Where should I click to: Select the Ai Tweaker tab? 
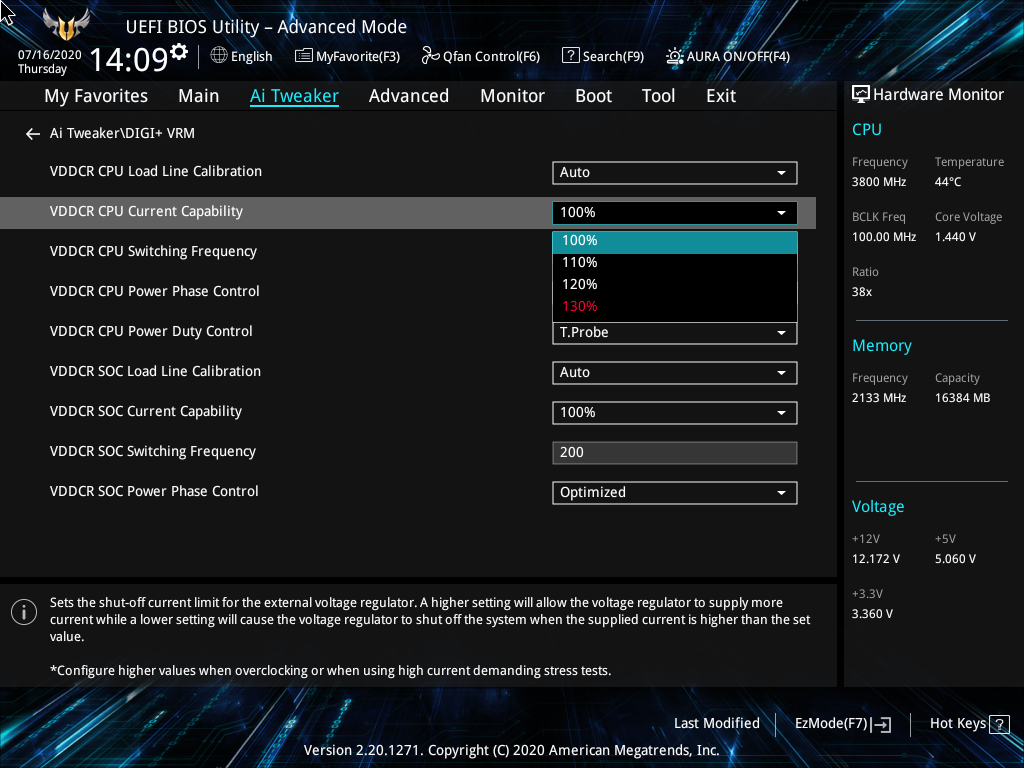(294, 96)
